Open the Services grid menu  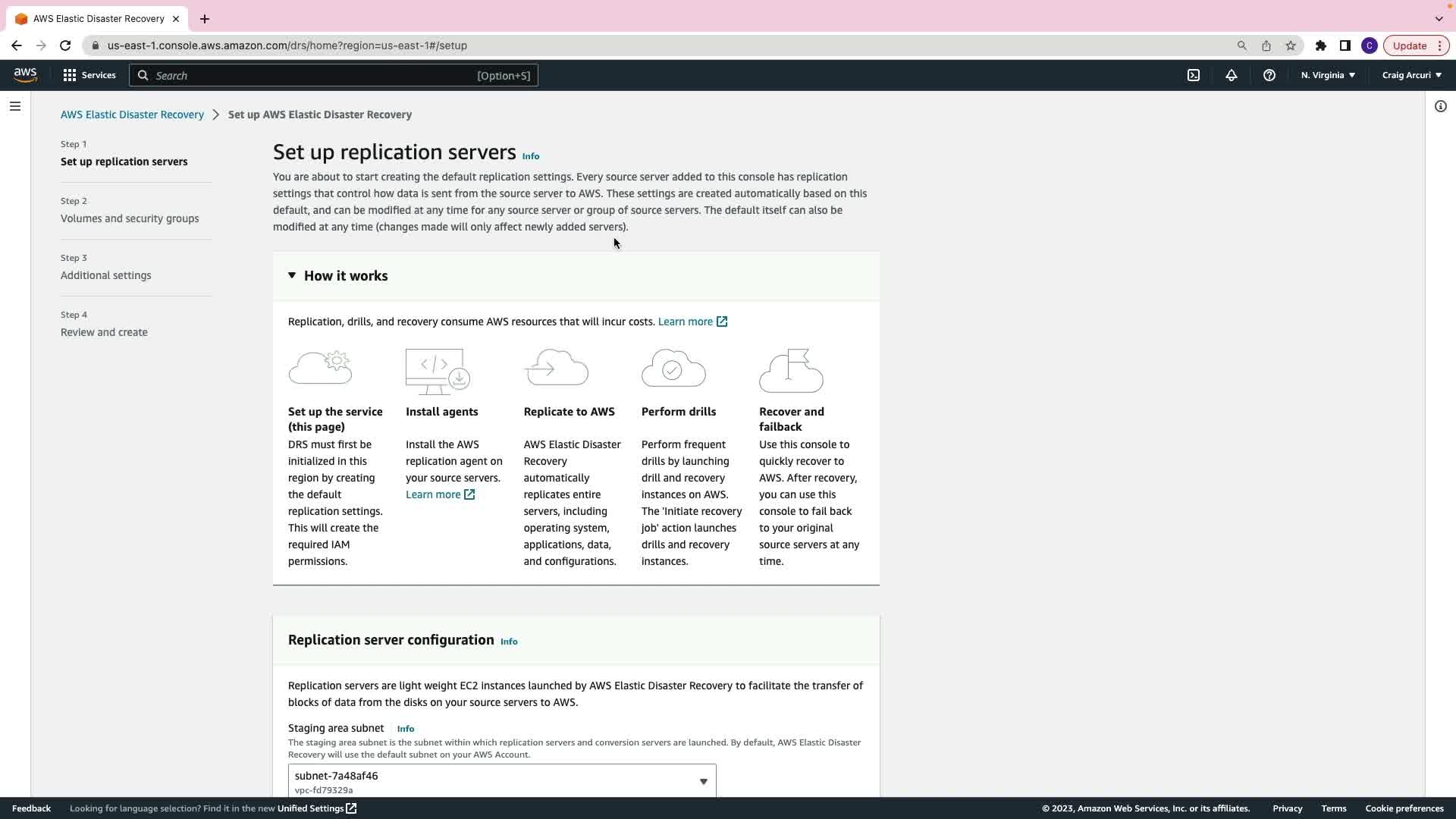point(89,75)
